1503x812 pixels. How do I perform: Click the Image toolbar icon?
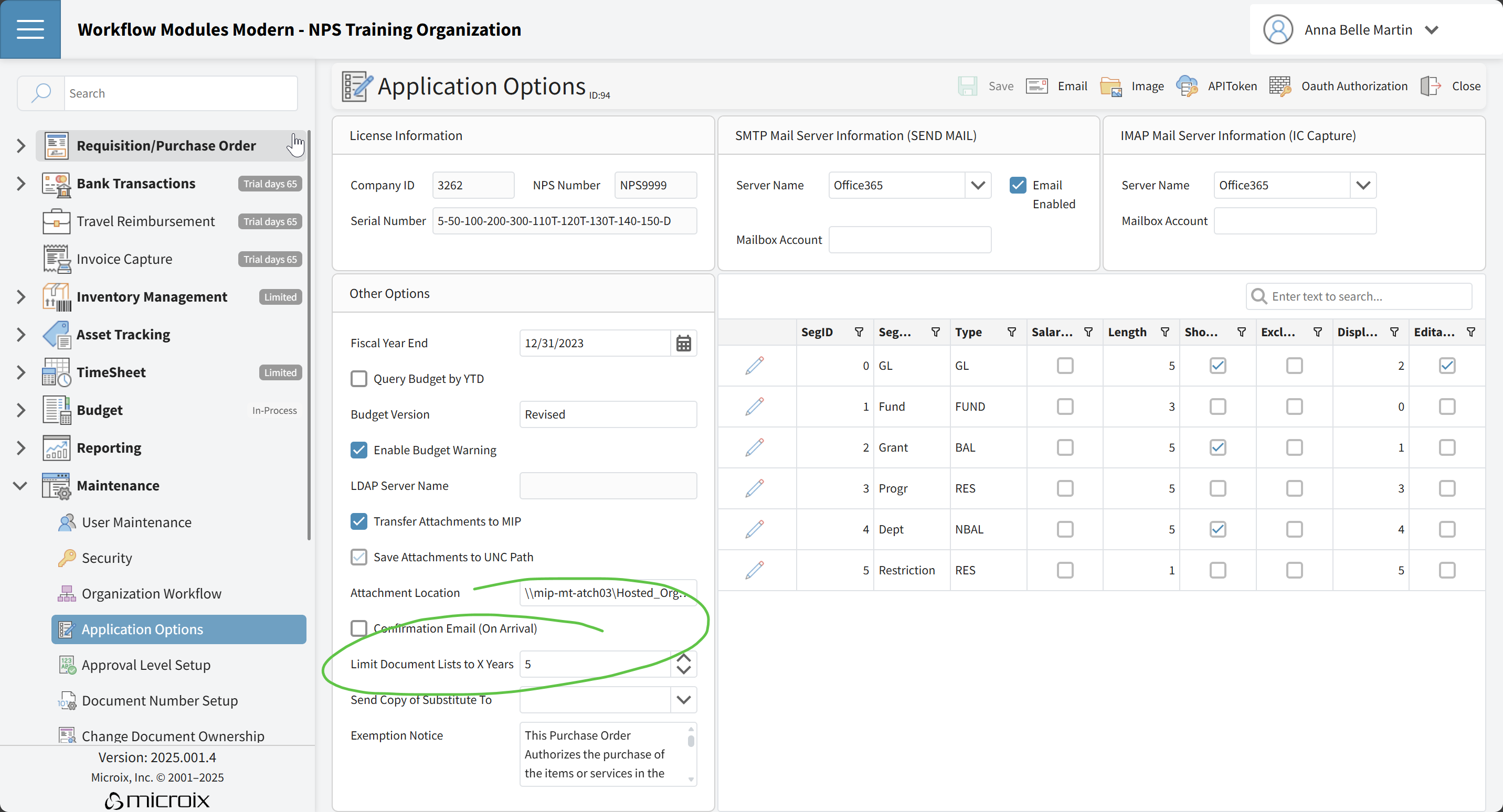(1110, 87)
